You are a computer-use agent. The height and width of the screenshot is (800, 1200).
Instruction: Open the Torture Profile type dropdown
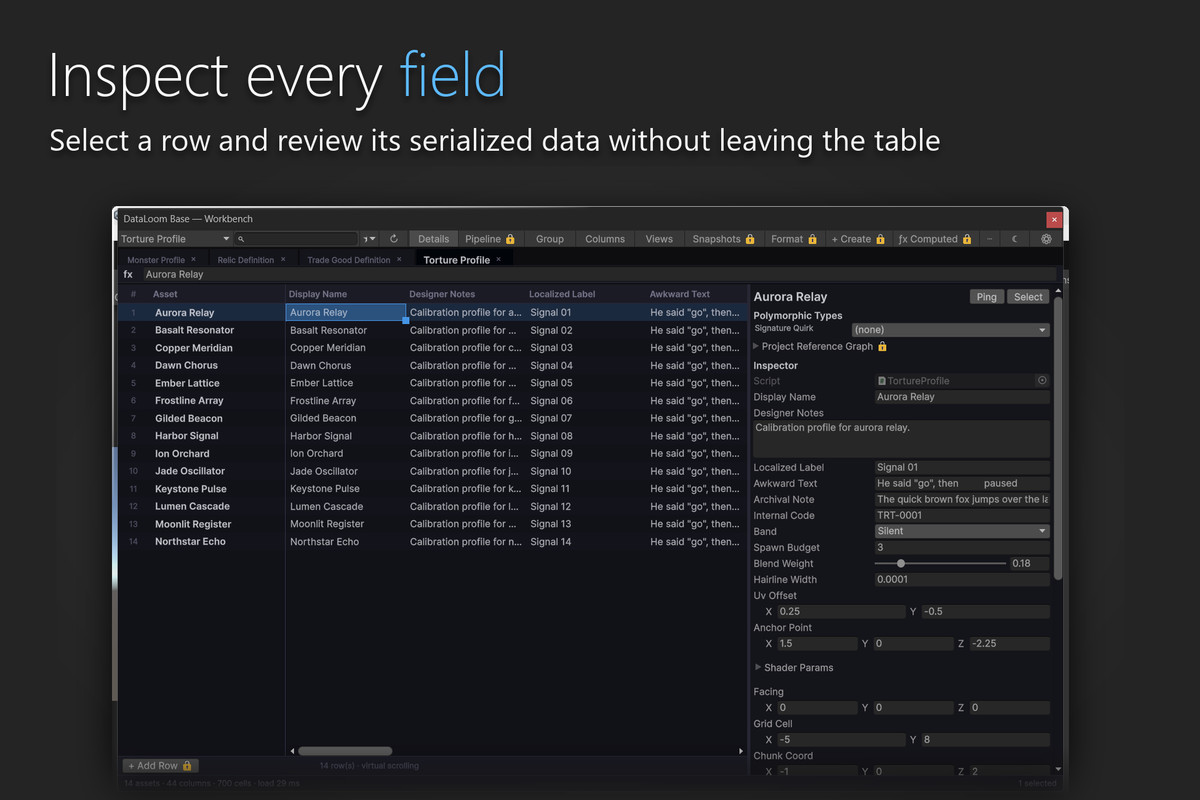(x=176, y=239)
